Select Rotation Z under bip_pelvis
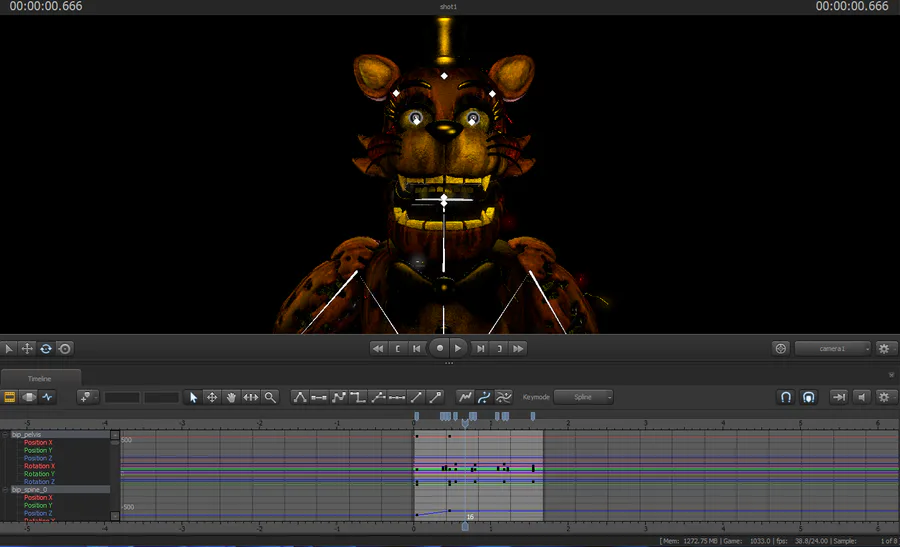This screenshot has width=900, height=547. pos(40,482)
